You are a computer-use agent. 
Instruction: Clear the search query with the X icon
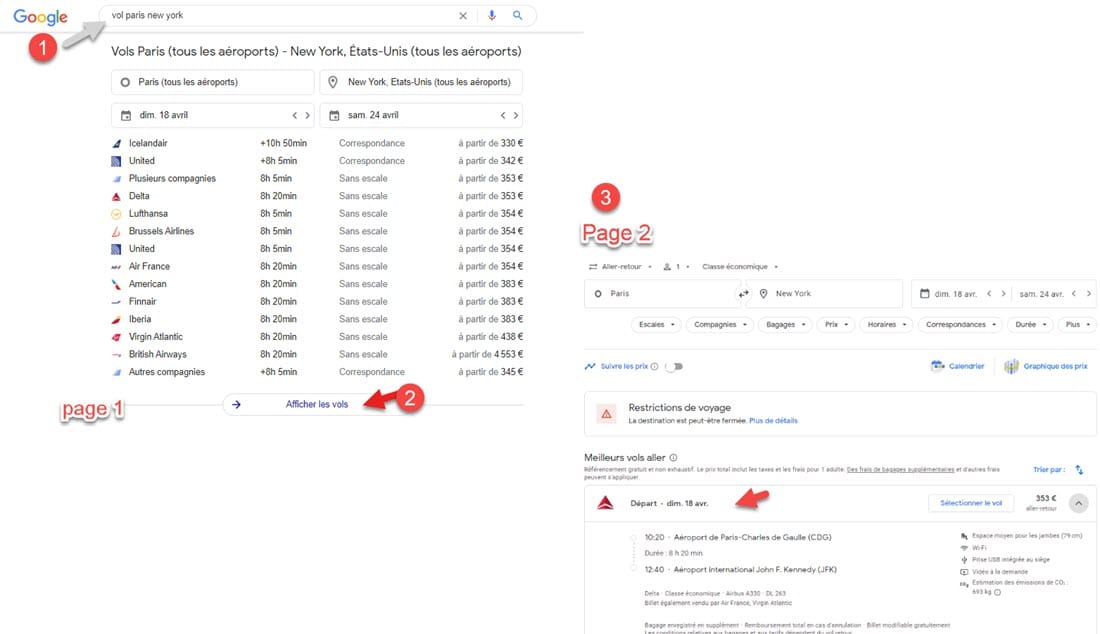(x=463, y=15)
